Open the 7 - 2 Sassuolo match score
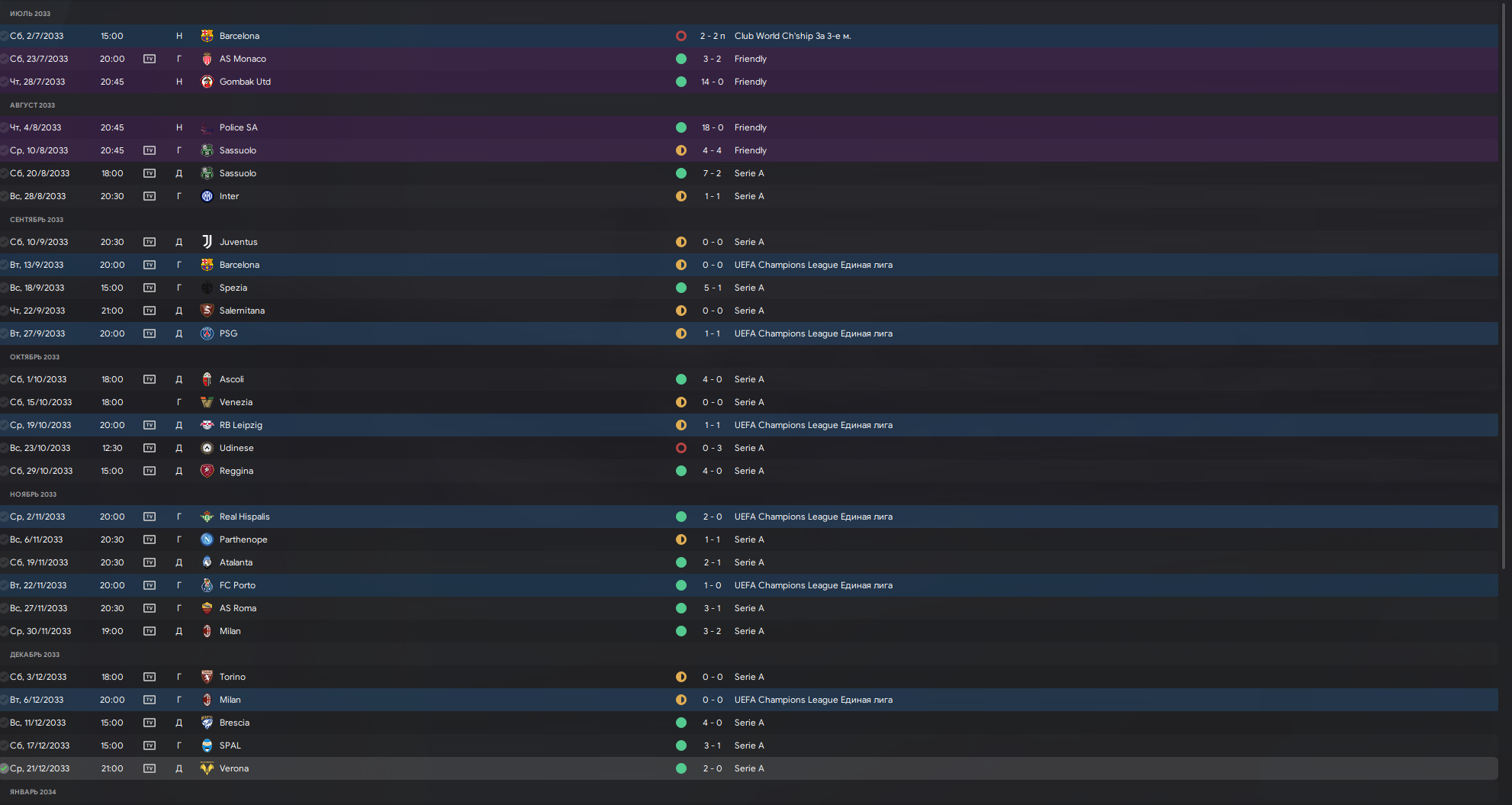 click(713, 173)
